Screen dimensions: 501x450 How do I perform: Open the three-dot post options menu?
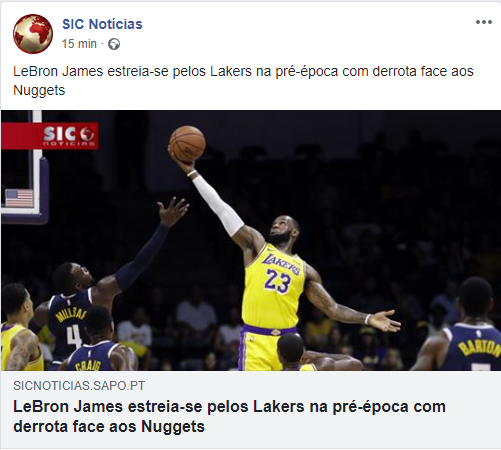(x=484, y=22)
